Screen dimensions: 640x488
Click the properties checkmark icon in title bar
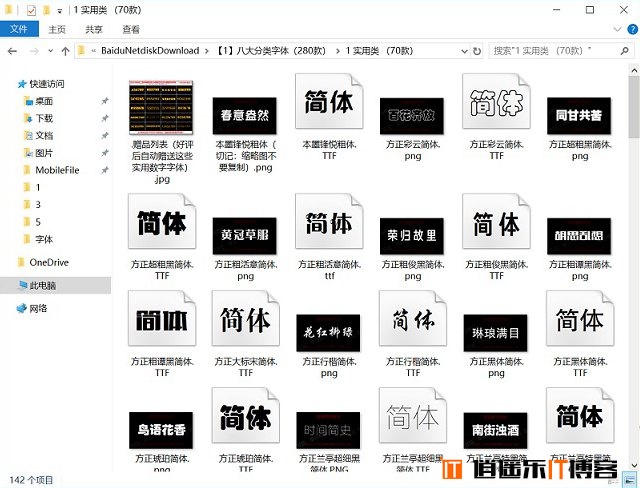pyautogui.click(x=31, y=10)
